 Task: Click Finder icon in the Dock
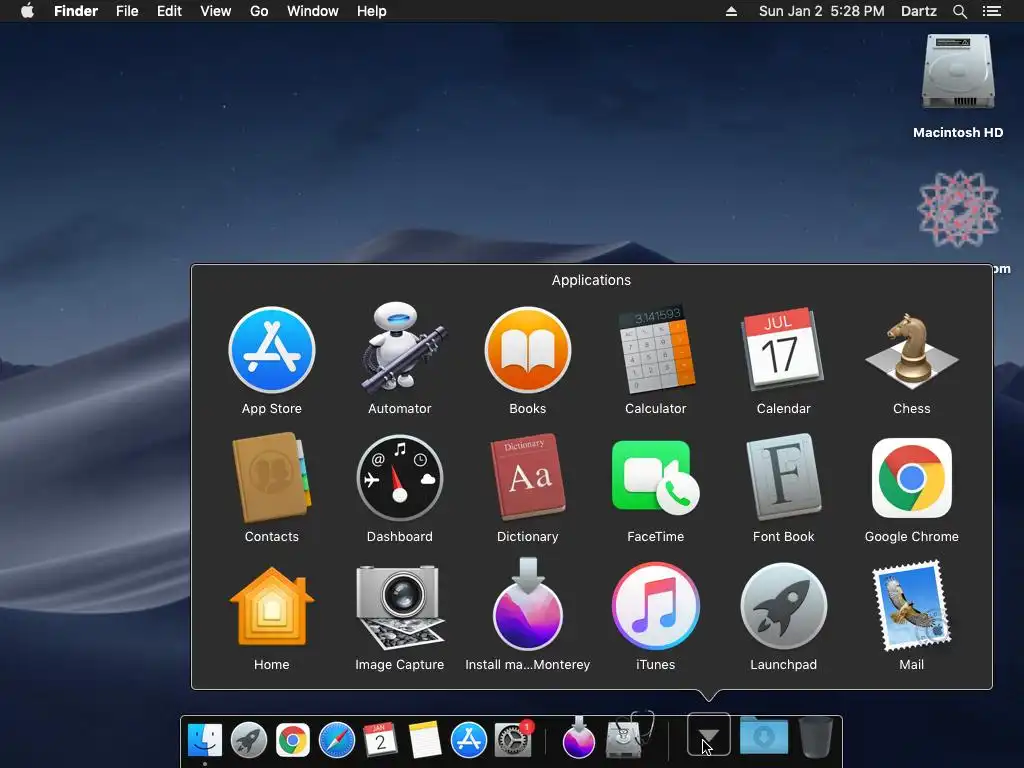click(x=205, y=740)
